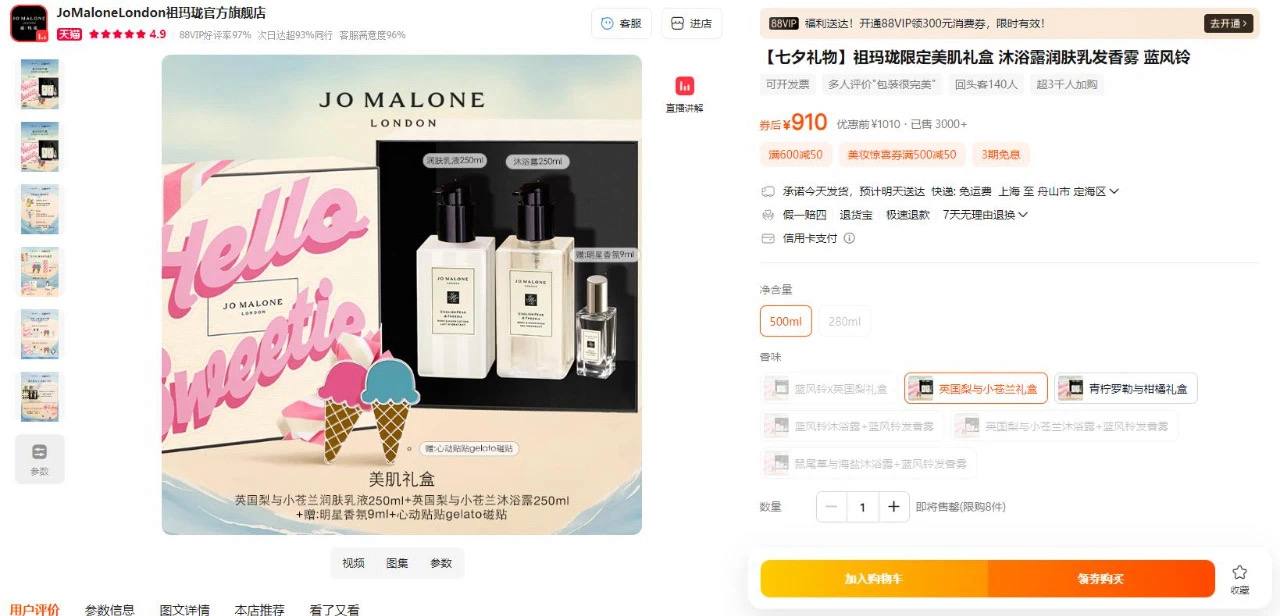The image size is (1280, 616).
Task: Select the 500ml net content option
Action: pyautogui.click(x=786, y=321)
